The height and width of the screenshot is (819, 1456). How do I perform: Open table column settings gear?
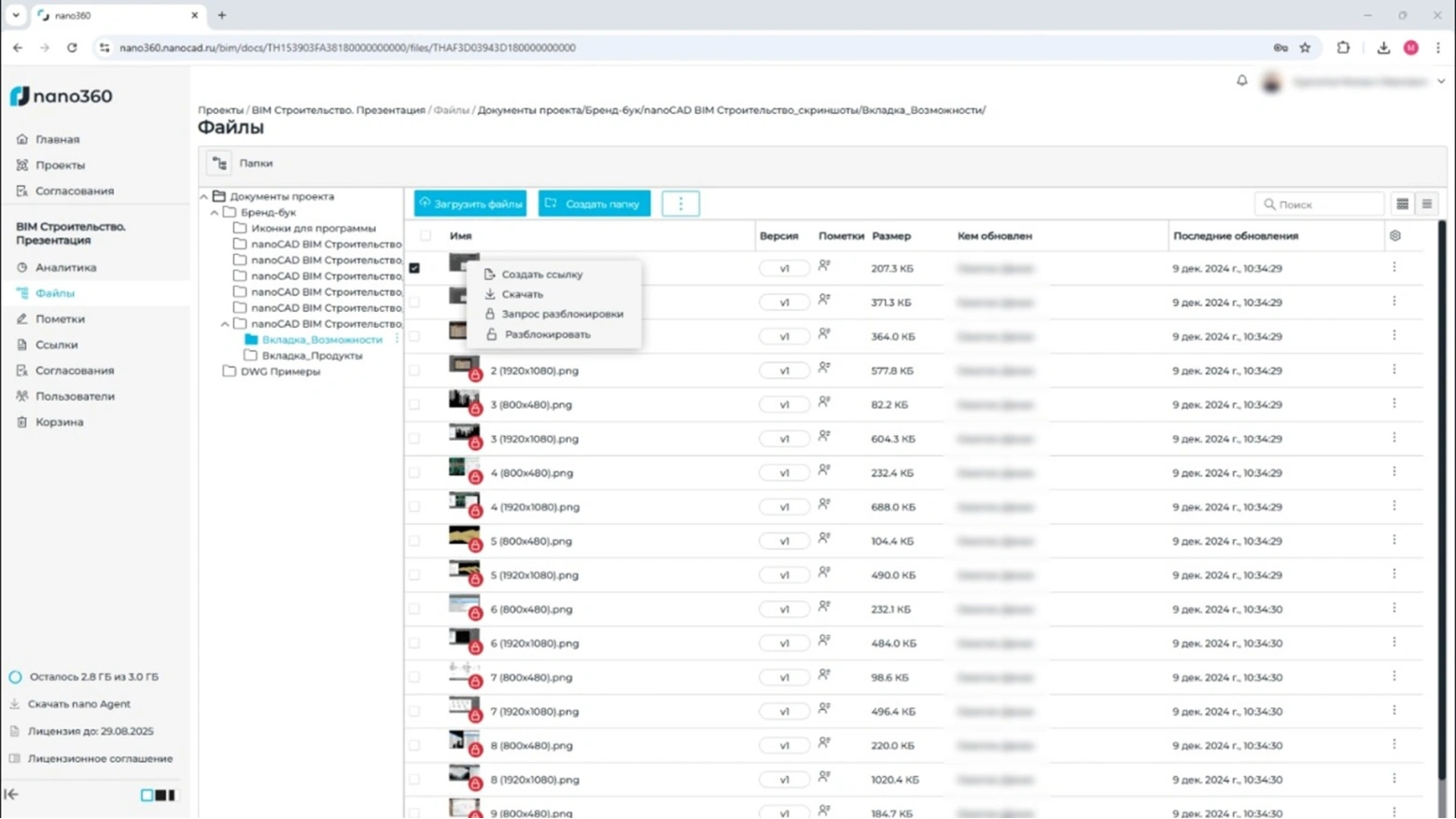tap(1394, 236)
